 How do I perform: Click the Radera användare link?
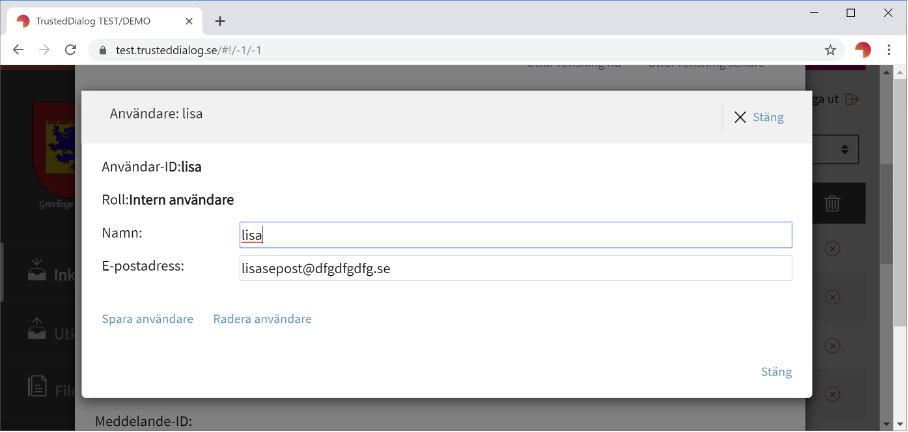point(262,319)
